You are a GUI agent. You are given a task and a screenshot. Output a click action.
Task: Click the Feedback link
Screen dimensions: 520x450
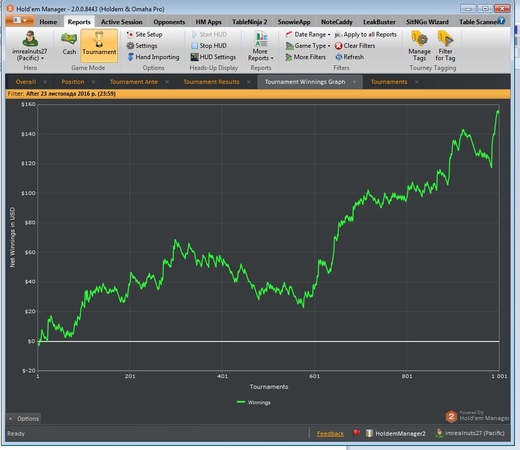click(x=330, y=434)
